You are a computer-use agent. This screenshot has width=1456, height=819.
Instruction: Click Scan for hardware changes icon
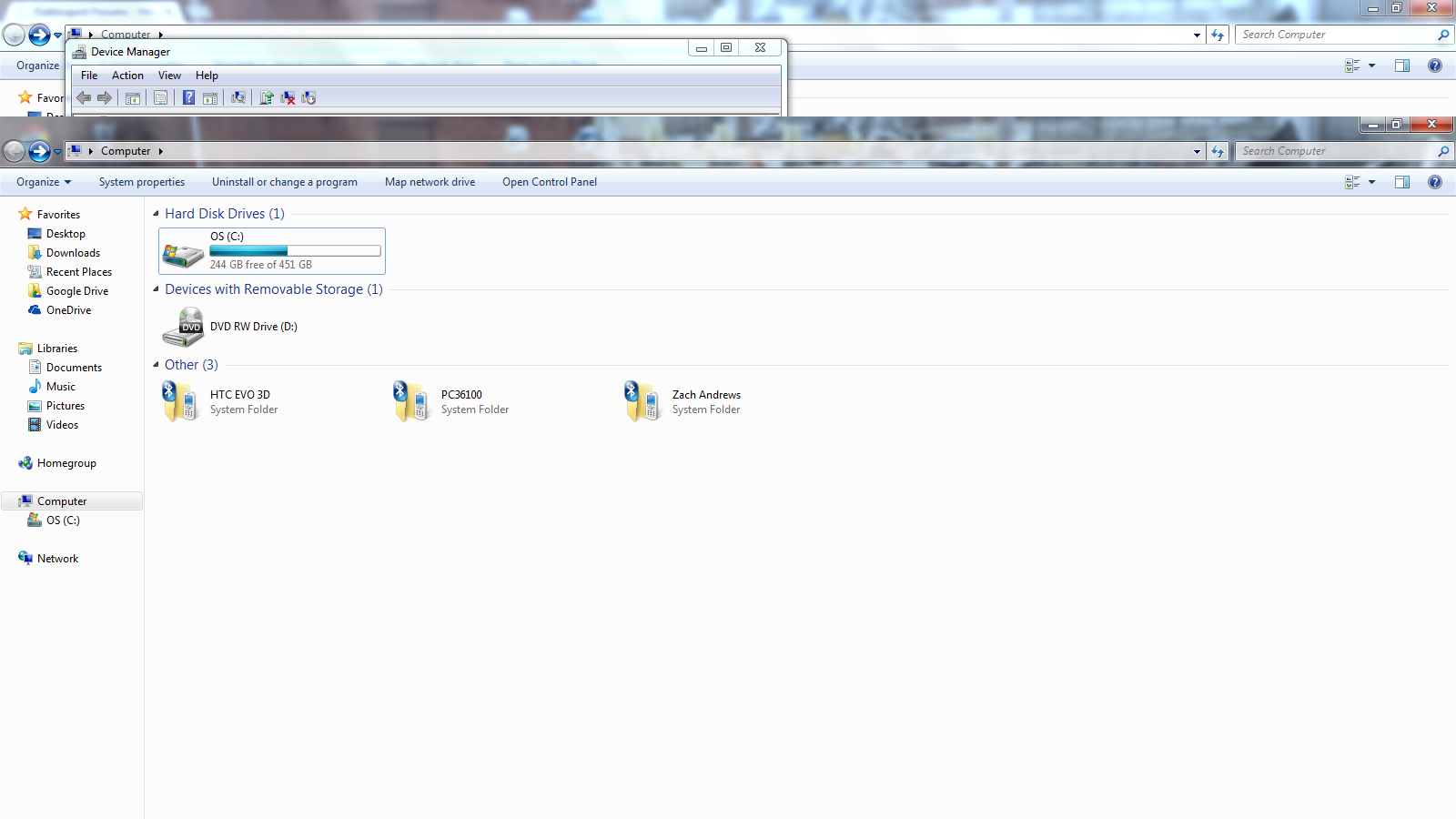coord(238,97)
